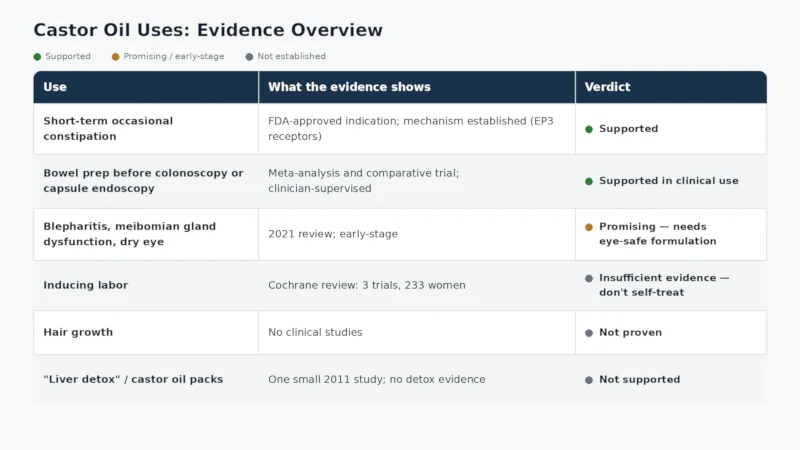
Task: Click the green dot beside "Supported" verdict
Action: tap(589, 129)
